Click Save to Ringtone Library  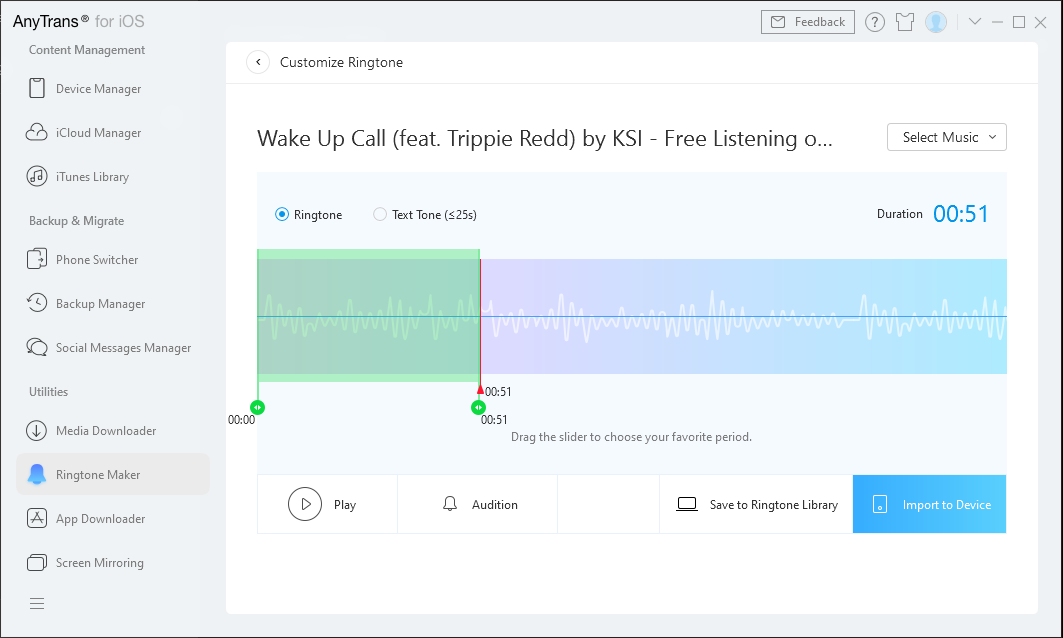tap(756, 505)
